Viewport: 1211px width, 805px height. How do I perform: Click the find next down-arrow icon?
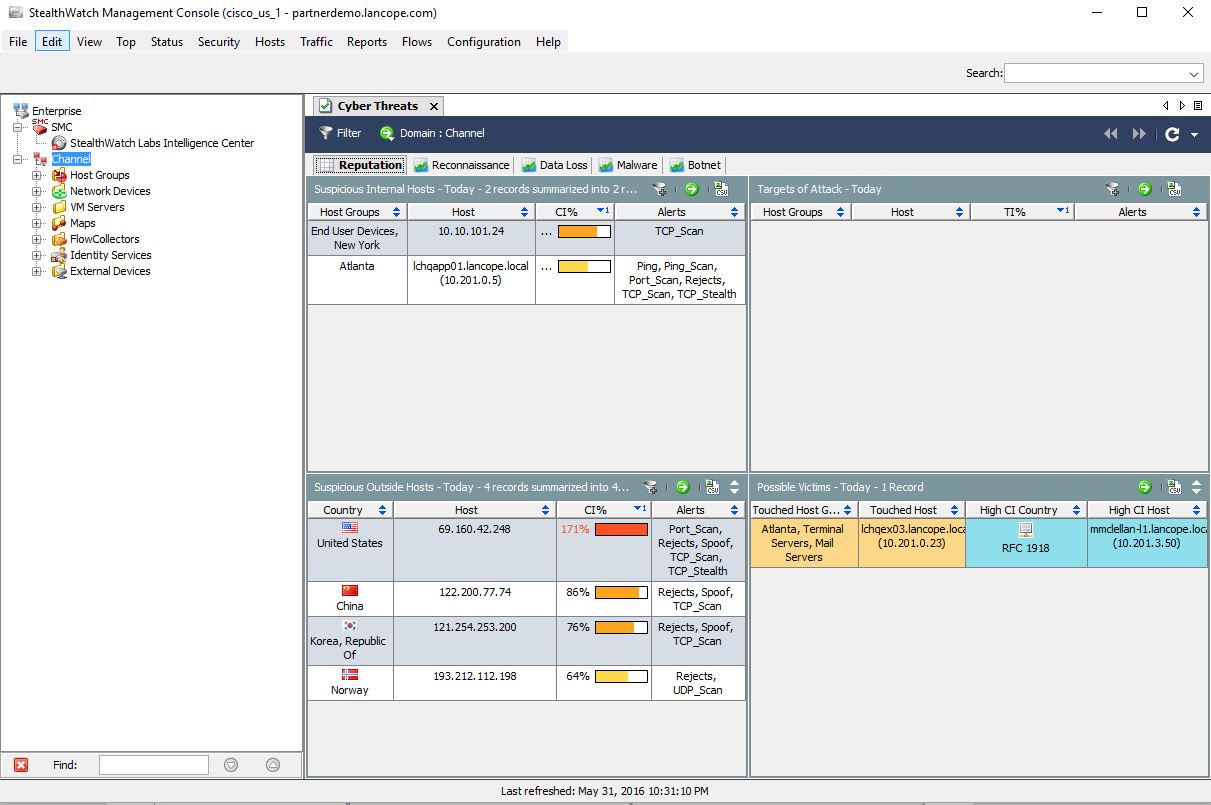pyautogui.click(x=231, y=765)
